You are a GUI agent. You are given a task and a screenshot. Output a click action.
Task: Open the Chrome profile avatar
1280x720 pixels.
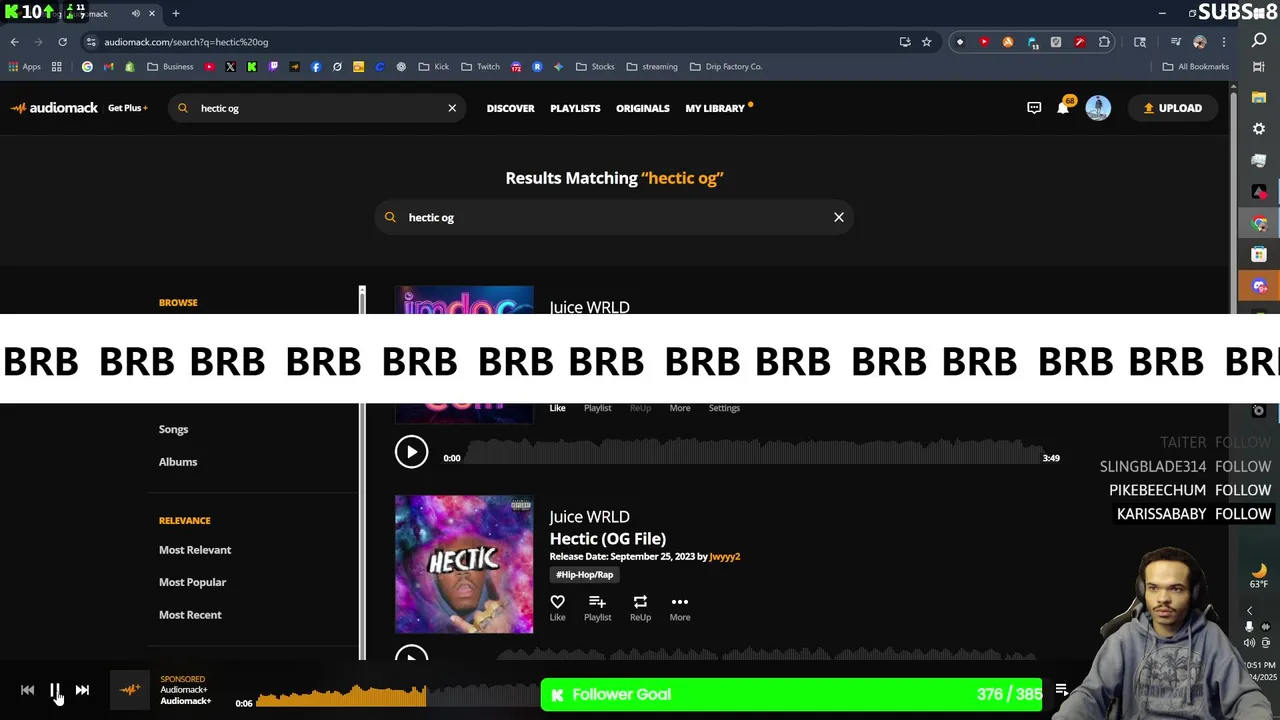coord(1200,42)
